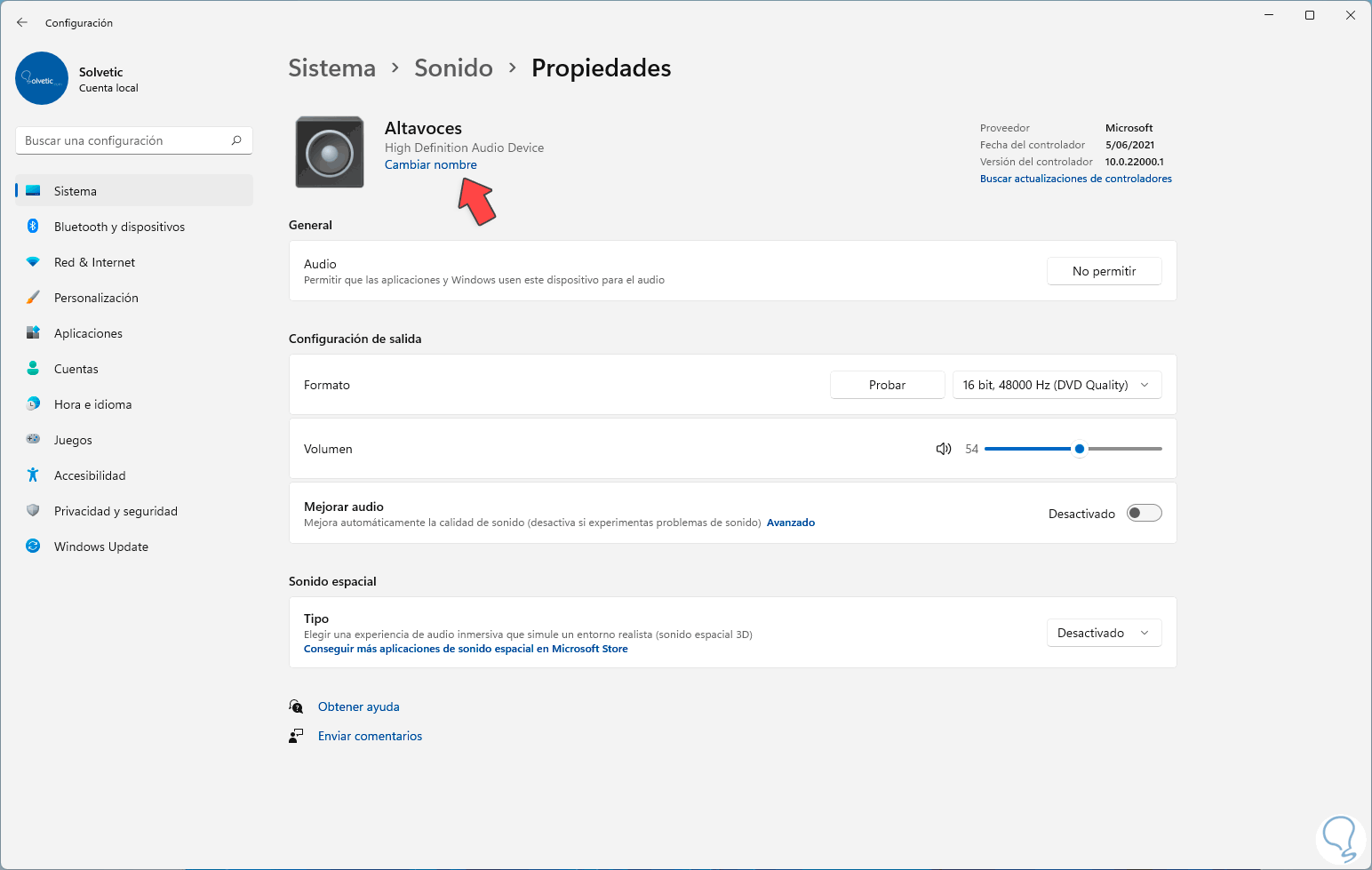
Task: Toggle the Mejorar audio switch
Action: pos(1144,513)
